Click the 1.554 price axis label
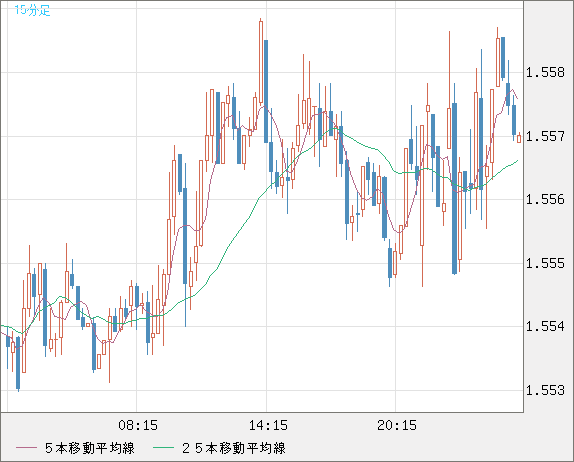The width and height of the screenshot is (574, 462). [545, 326]
